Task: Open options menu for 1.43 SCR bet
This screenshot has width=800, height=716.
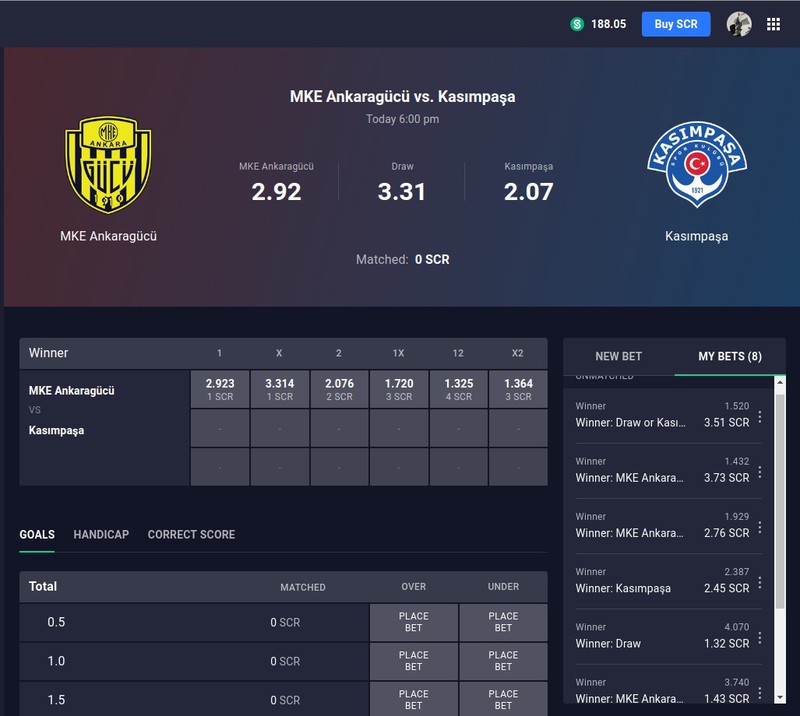Action: (760, 693)
